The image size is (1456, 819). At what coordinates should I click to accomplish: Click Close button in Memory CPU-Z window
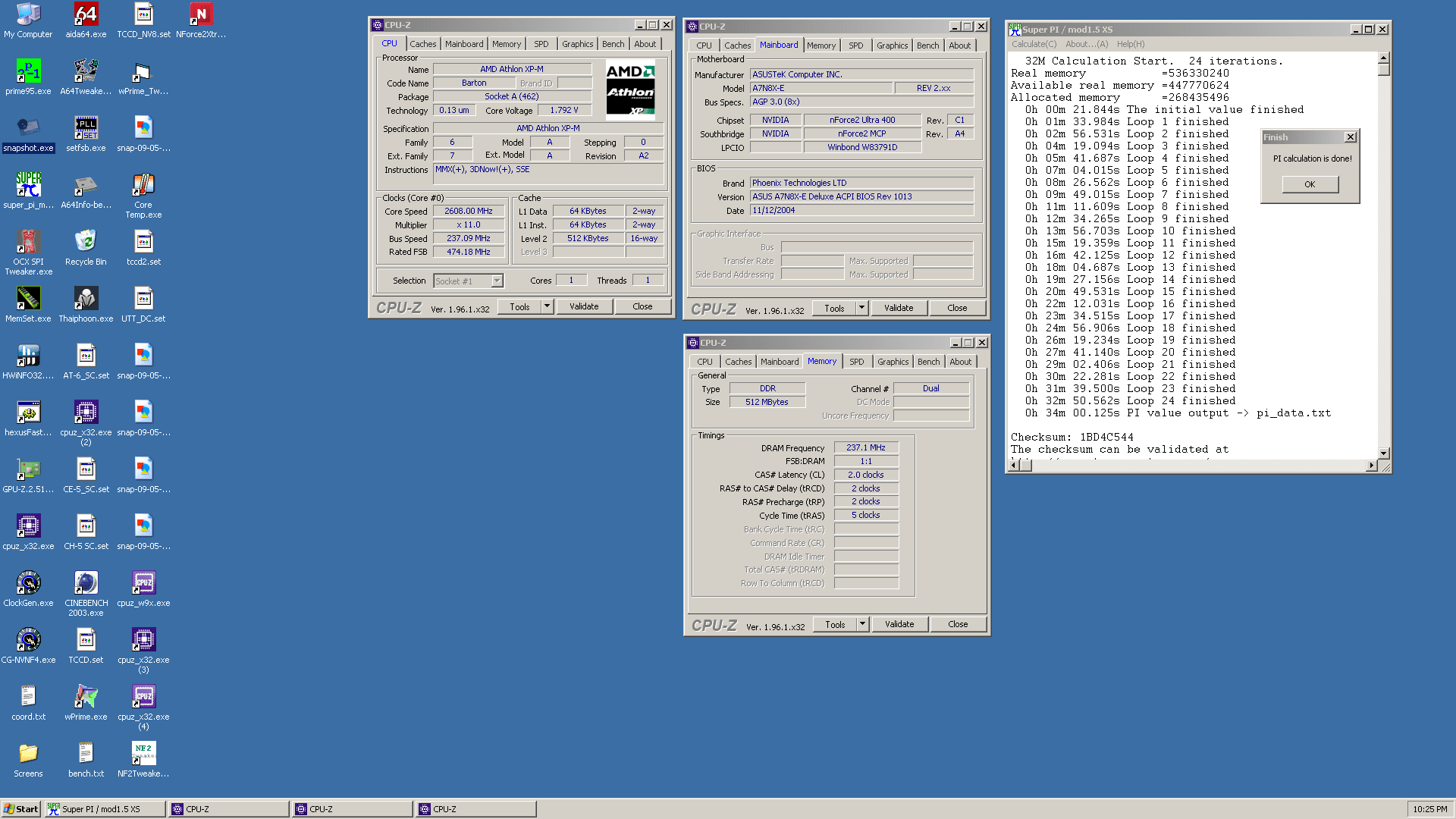[958, 624]
